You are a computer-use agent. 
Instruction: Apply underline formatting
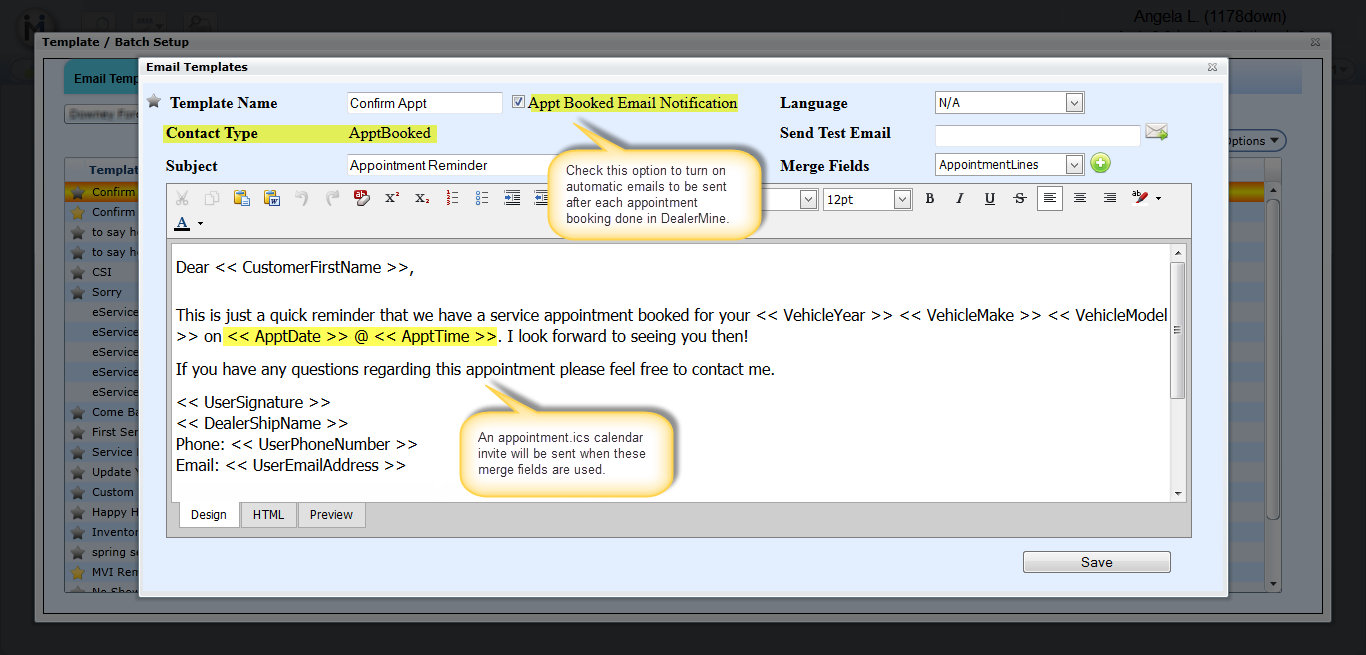(989, 198)
